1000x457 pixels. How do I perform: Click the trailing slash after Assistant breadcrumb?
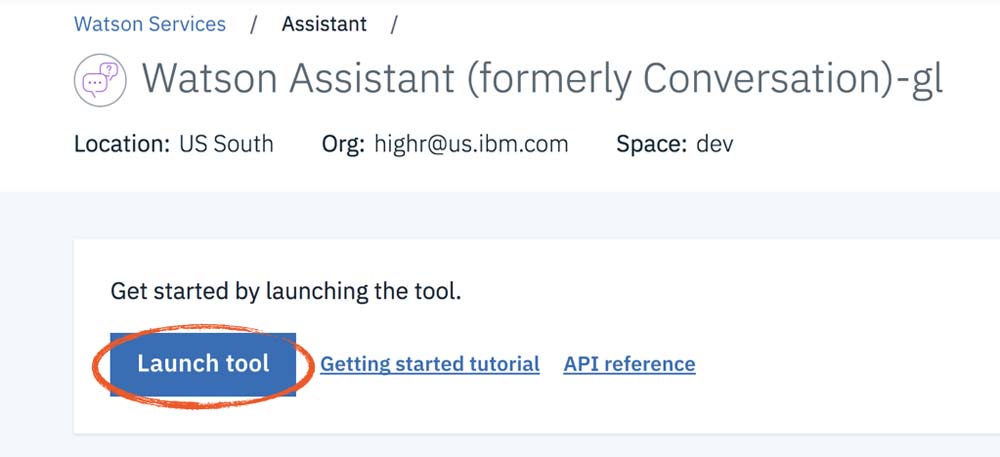(x=395, y=24)
